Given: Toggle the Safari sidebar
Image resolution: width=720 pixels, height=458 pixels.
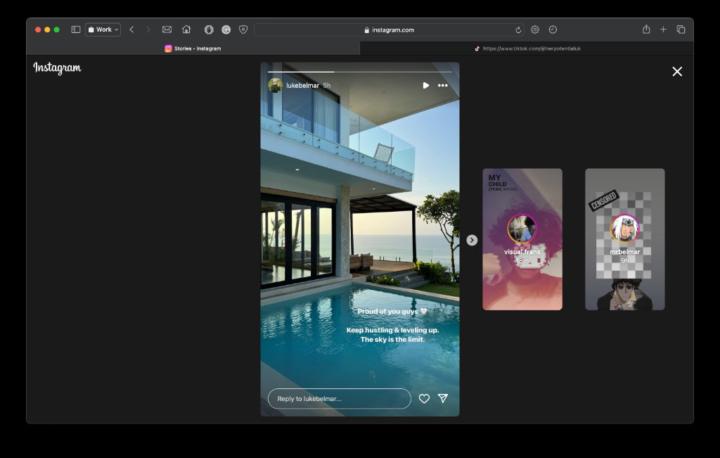Looking at the screenshot, I should [x=76, y=29].
